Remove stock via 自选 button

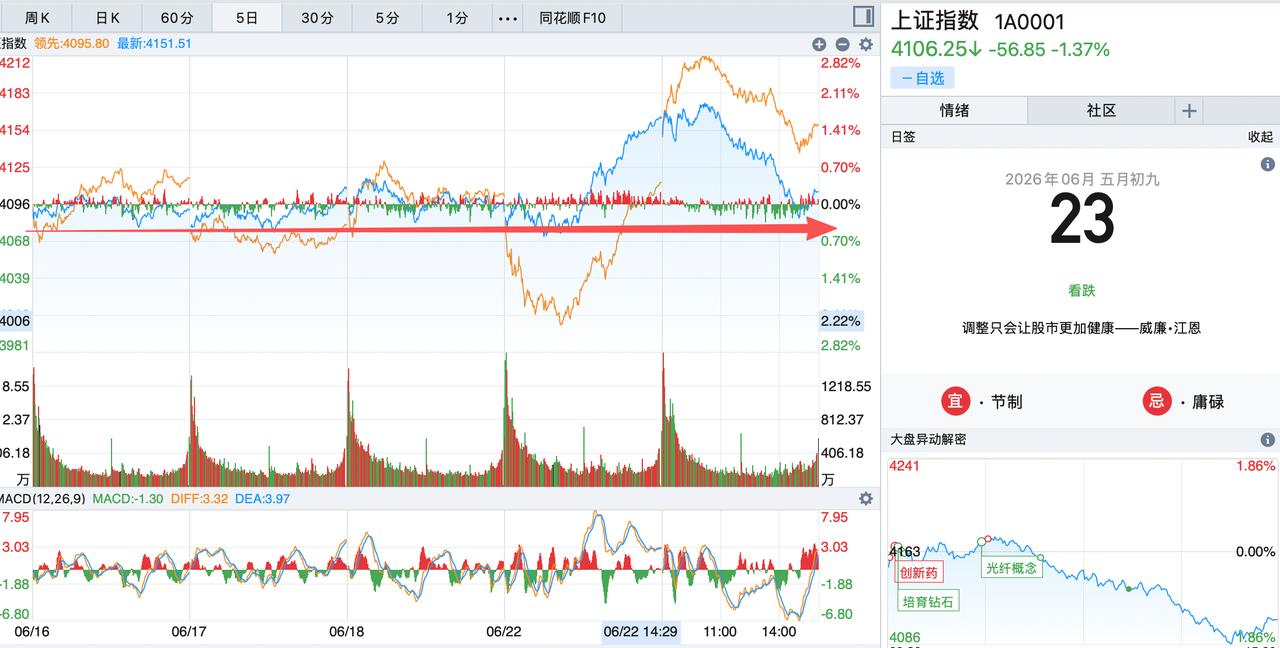click(x=923, y=78)
